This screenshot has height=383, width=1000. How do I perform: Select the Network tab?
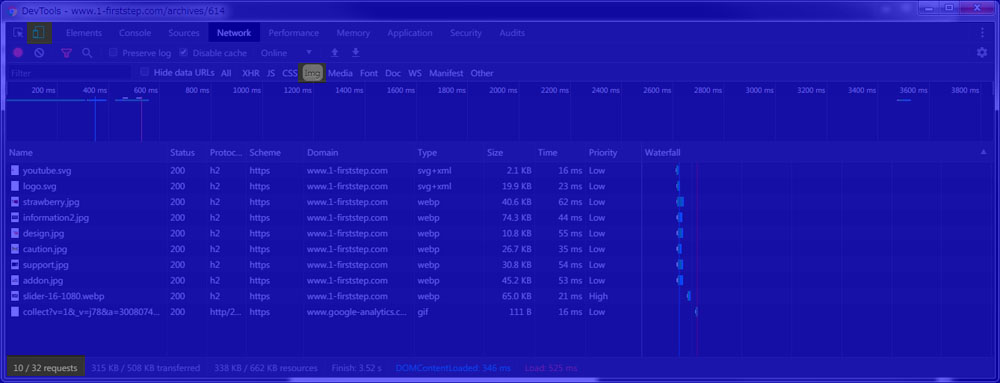pyautogui.click(x=234, y=33)
